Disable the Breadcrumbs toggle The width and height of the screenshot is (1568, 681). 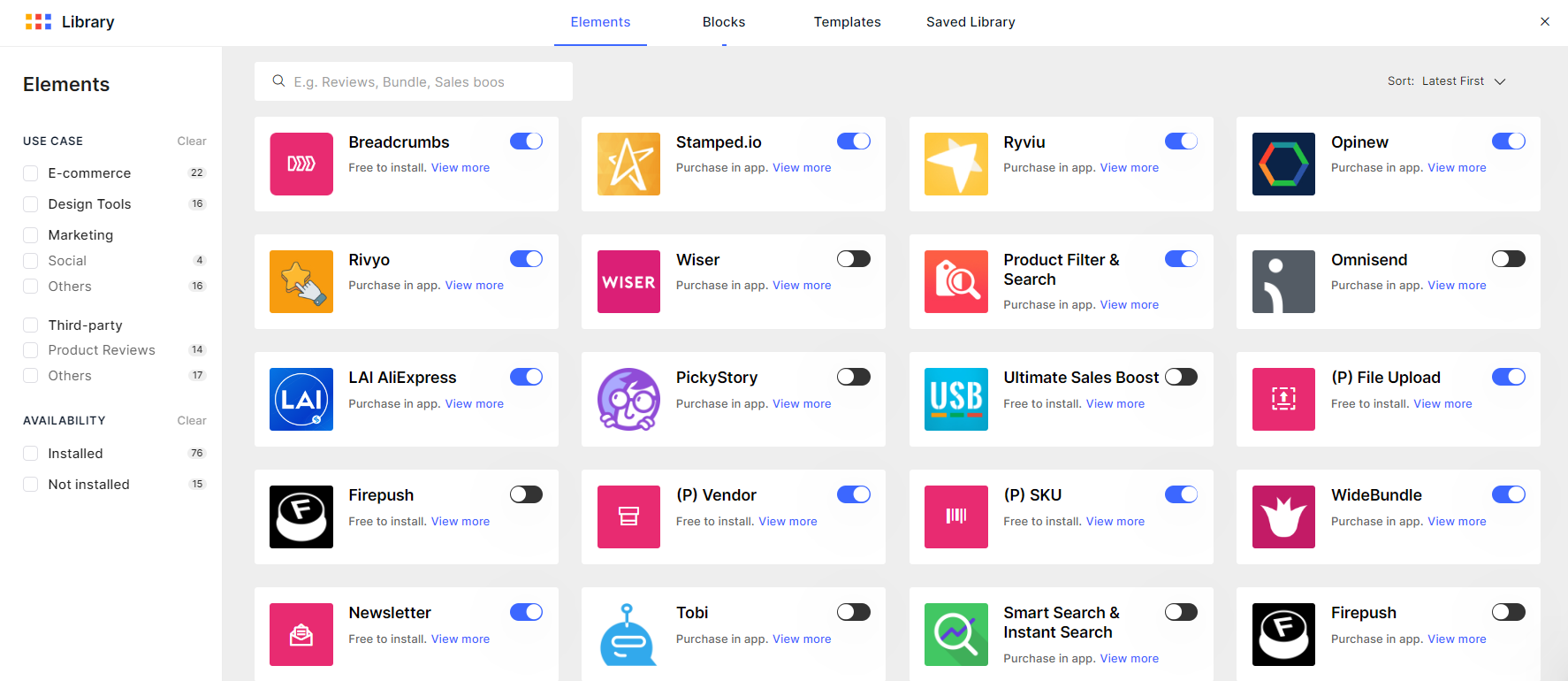(526, 142)
